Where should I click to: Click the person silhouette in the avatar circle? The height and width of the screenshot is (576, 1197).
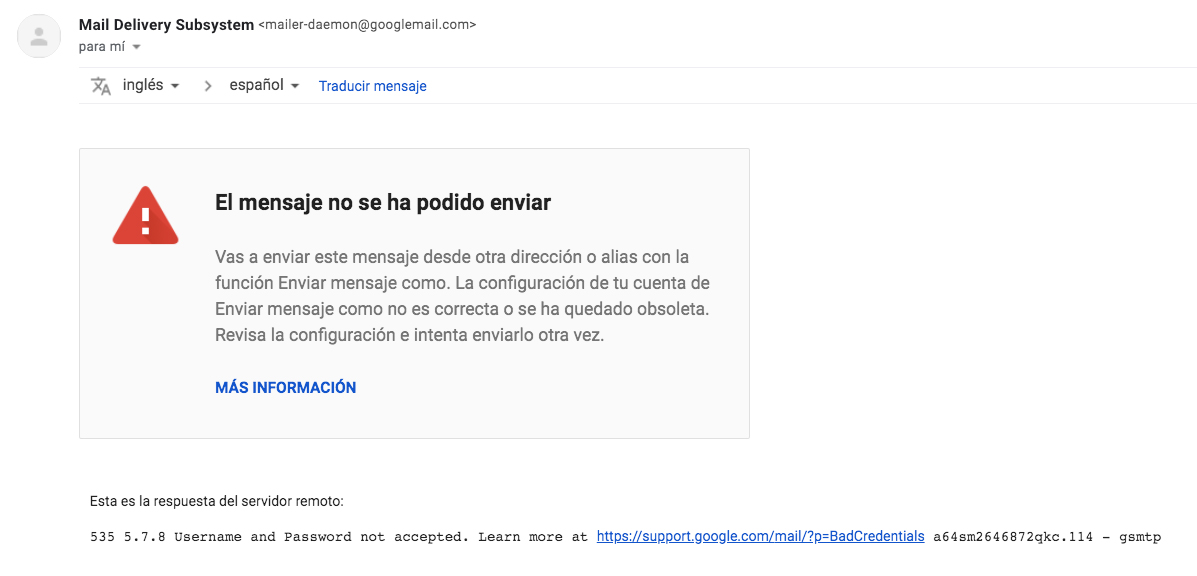[38, 36]
